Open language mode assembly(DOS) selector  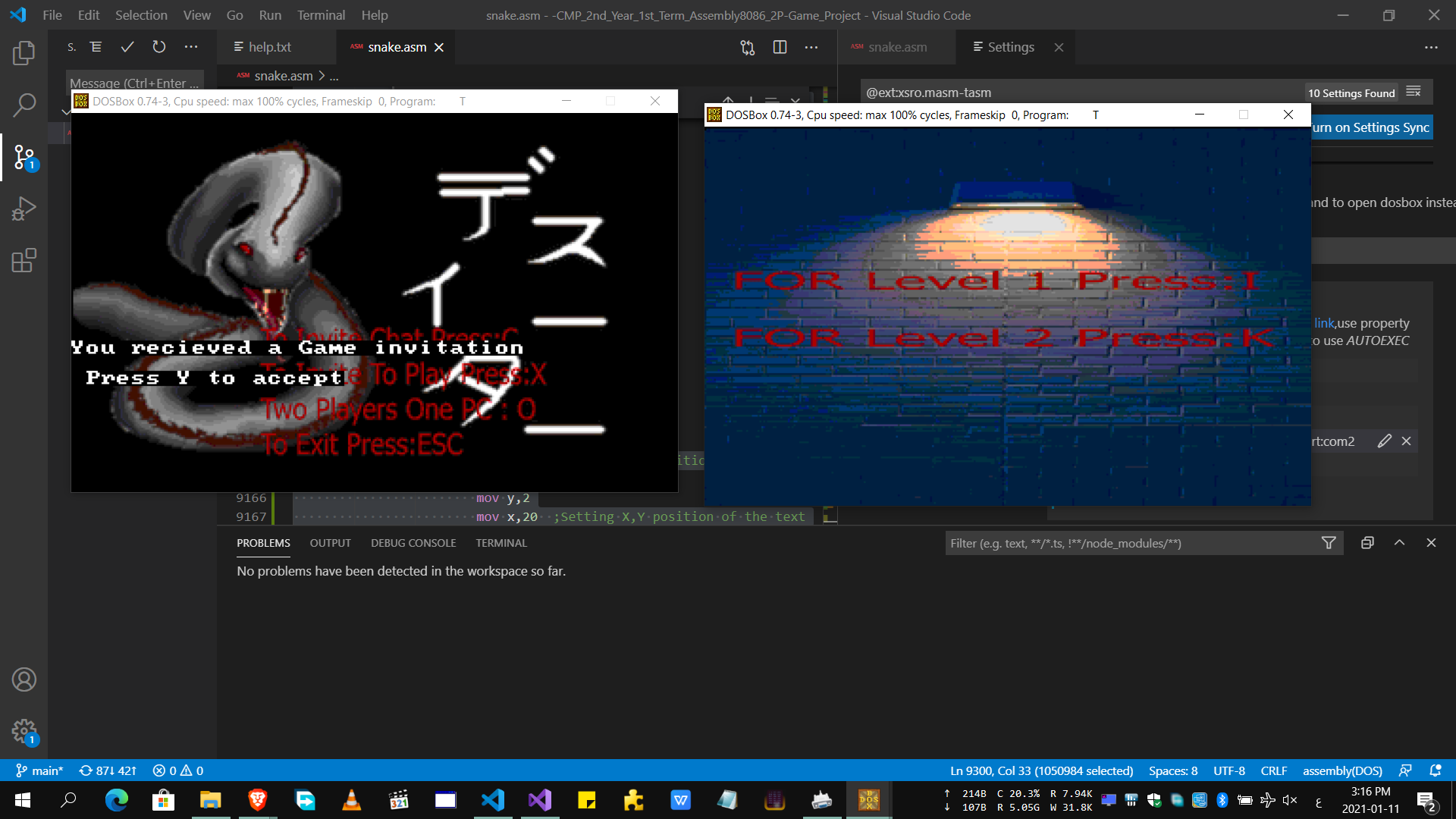pos(1342,770)
